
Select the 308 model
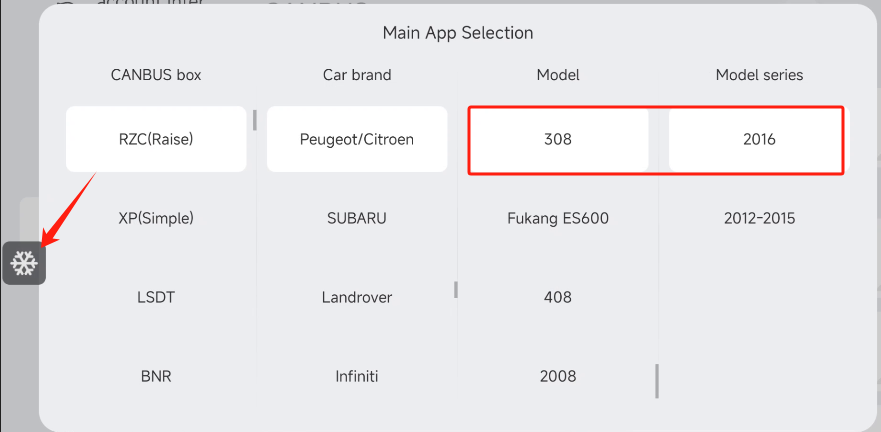tap(558, 139)
